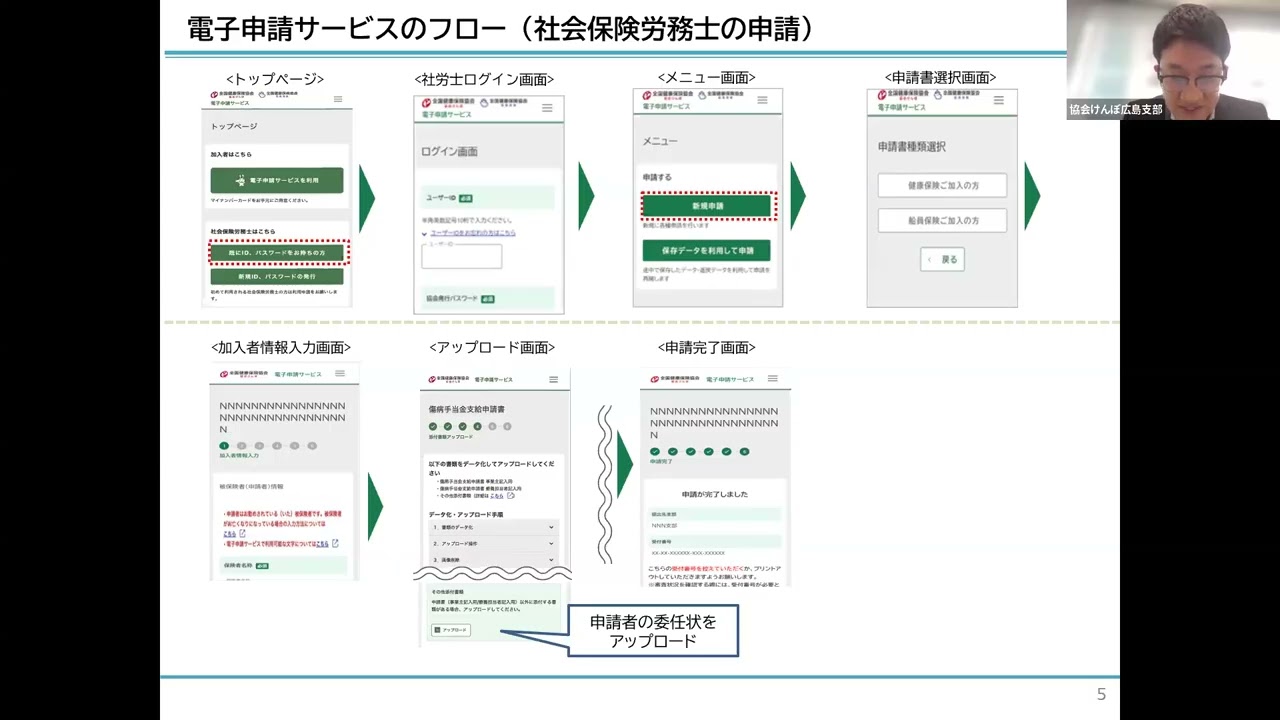The height and width of the screenshot is (720, 1280).
Task: Click the <加入者情報入力画面> caption
Action: [281, 347]
